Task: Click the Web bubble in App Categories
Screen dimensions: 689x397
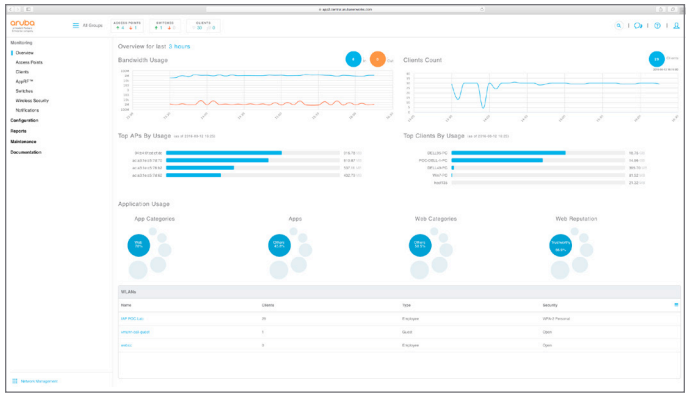Action: (138, 245)
